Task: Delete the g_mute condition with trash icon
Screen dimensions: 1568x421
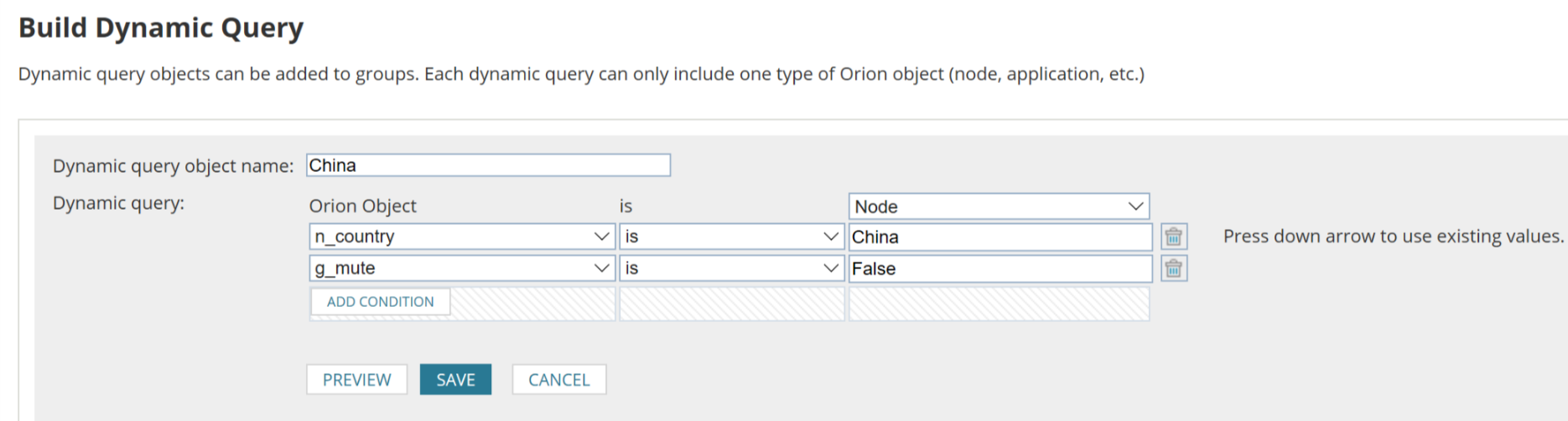Action: coord(1173,268)
